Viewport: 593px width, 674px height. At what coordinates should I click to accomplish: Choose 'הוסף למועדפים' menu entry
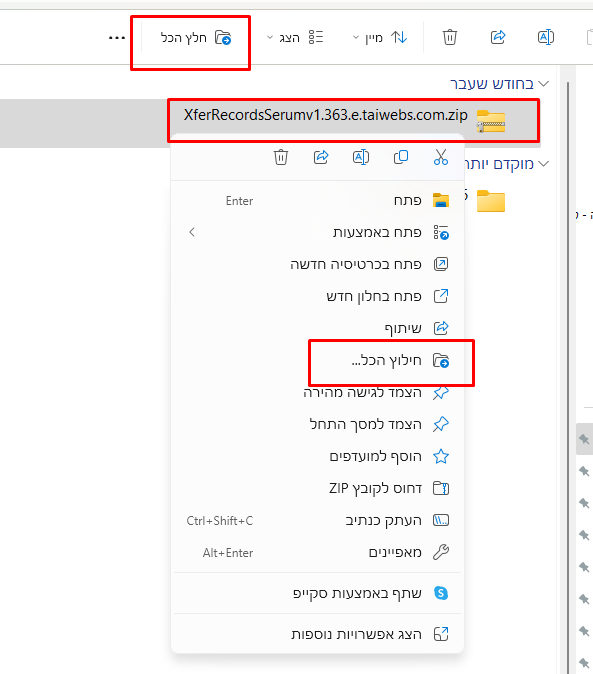(318, 456)
